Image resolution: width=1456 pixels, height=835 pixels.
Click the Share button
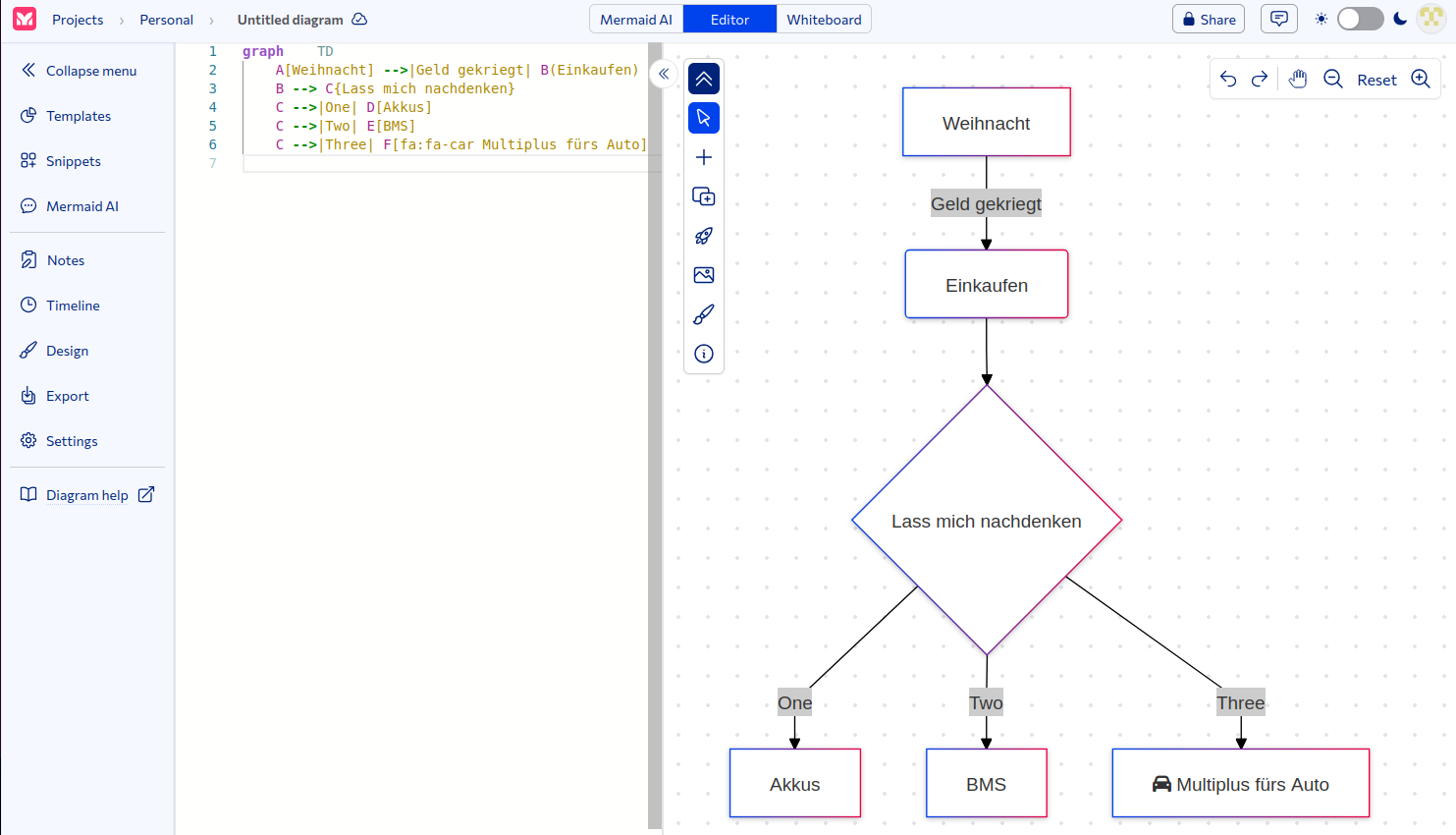(x=1209, y=20)
